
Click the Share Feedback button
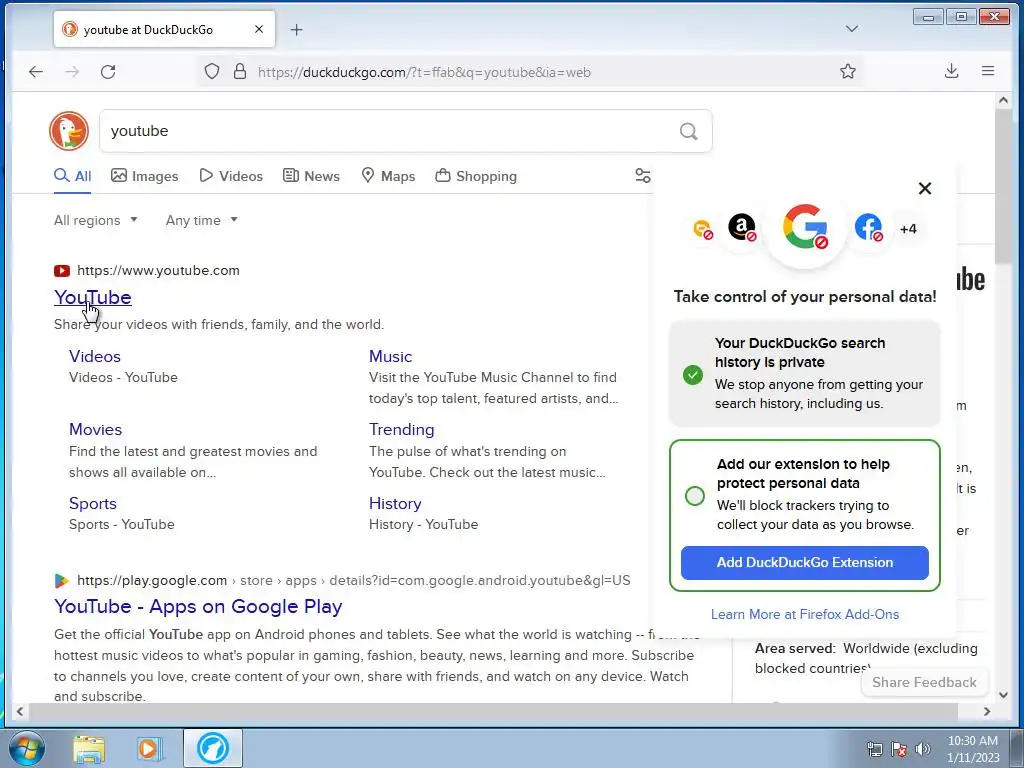tap(924, 682)
